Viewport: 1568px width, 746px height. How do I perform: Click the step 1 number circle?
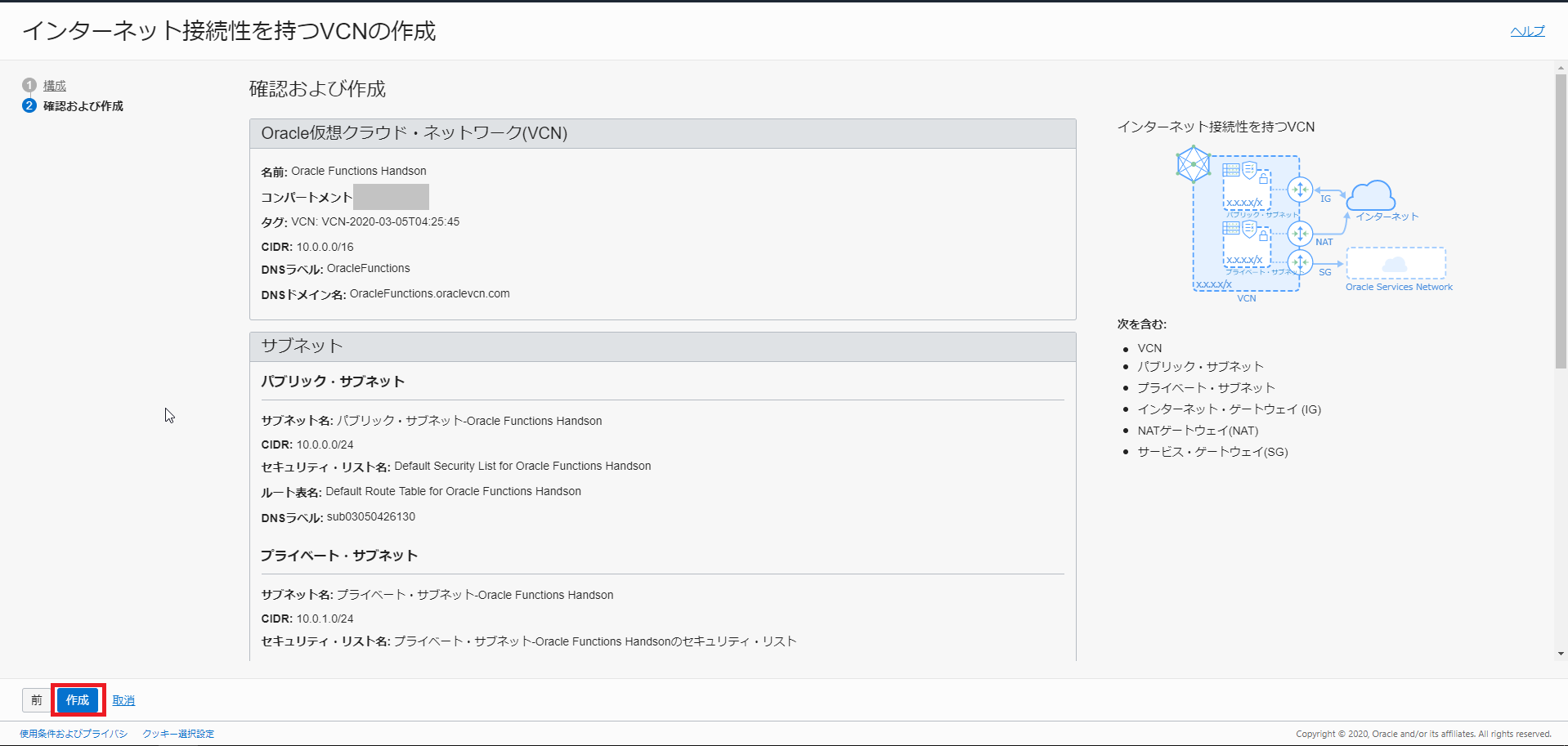click(29, 85)
